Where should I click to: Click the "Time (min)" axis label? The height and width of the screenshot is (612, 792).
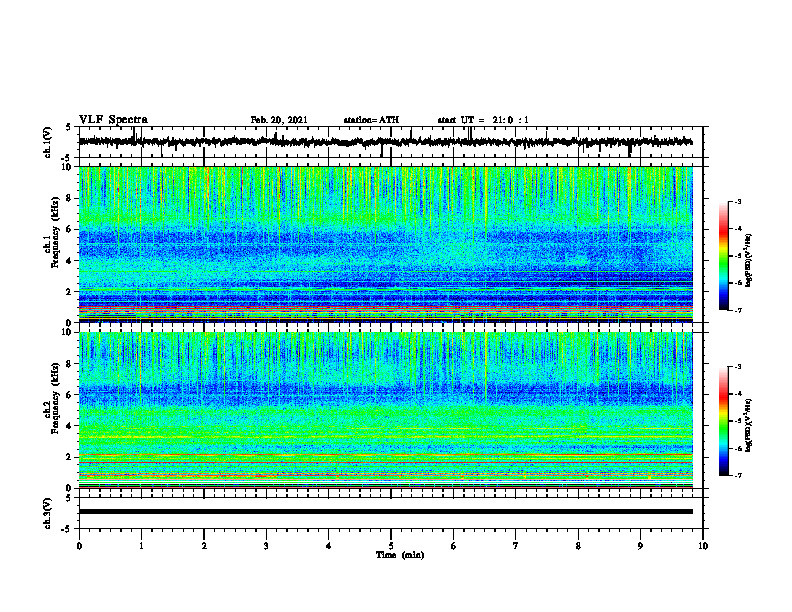point(400,555)
